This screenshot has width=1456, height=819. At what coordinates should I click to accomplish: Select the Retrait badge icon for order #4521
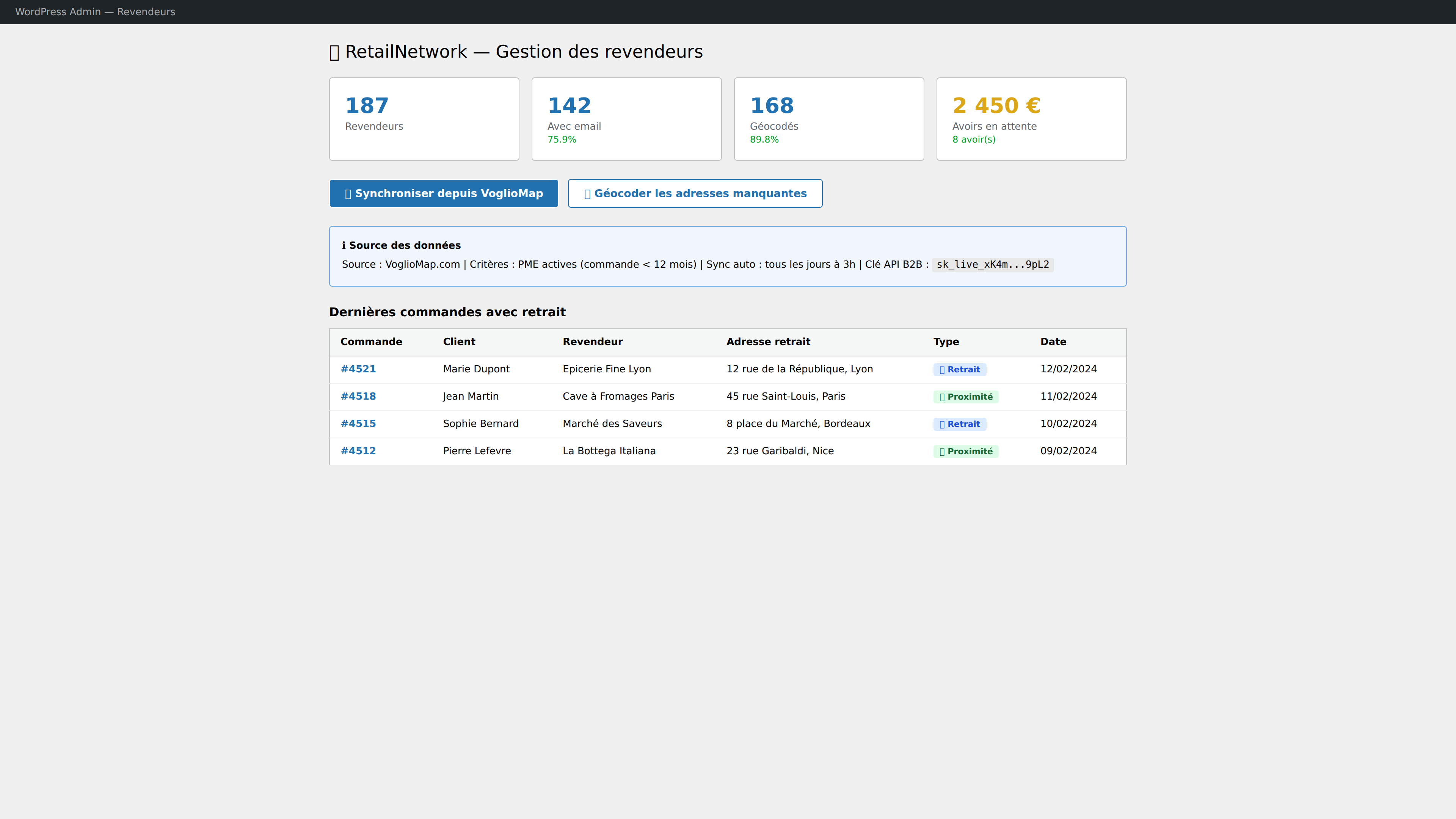pyautogui.click(x=941, y=369)
